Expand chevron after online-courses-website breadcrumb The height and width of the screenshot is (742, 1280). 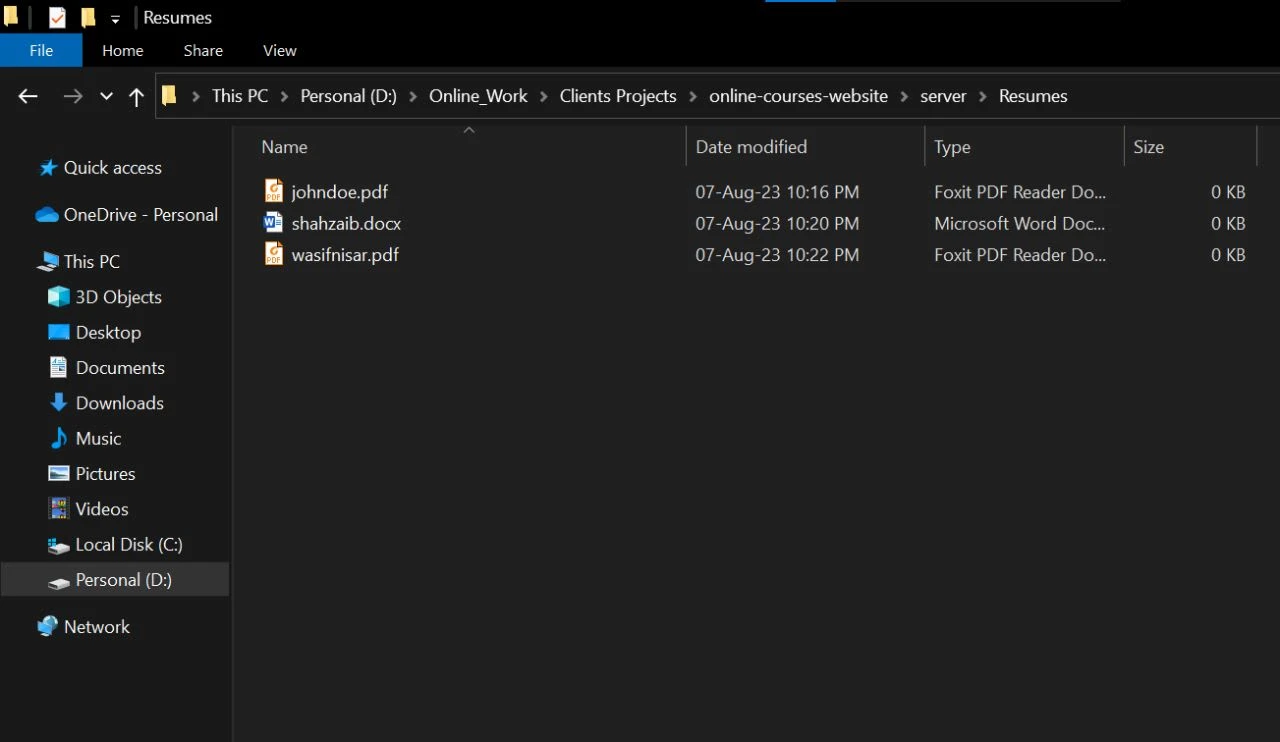pos(904,96)
